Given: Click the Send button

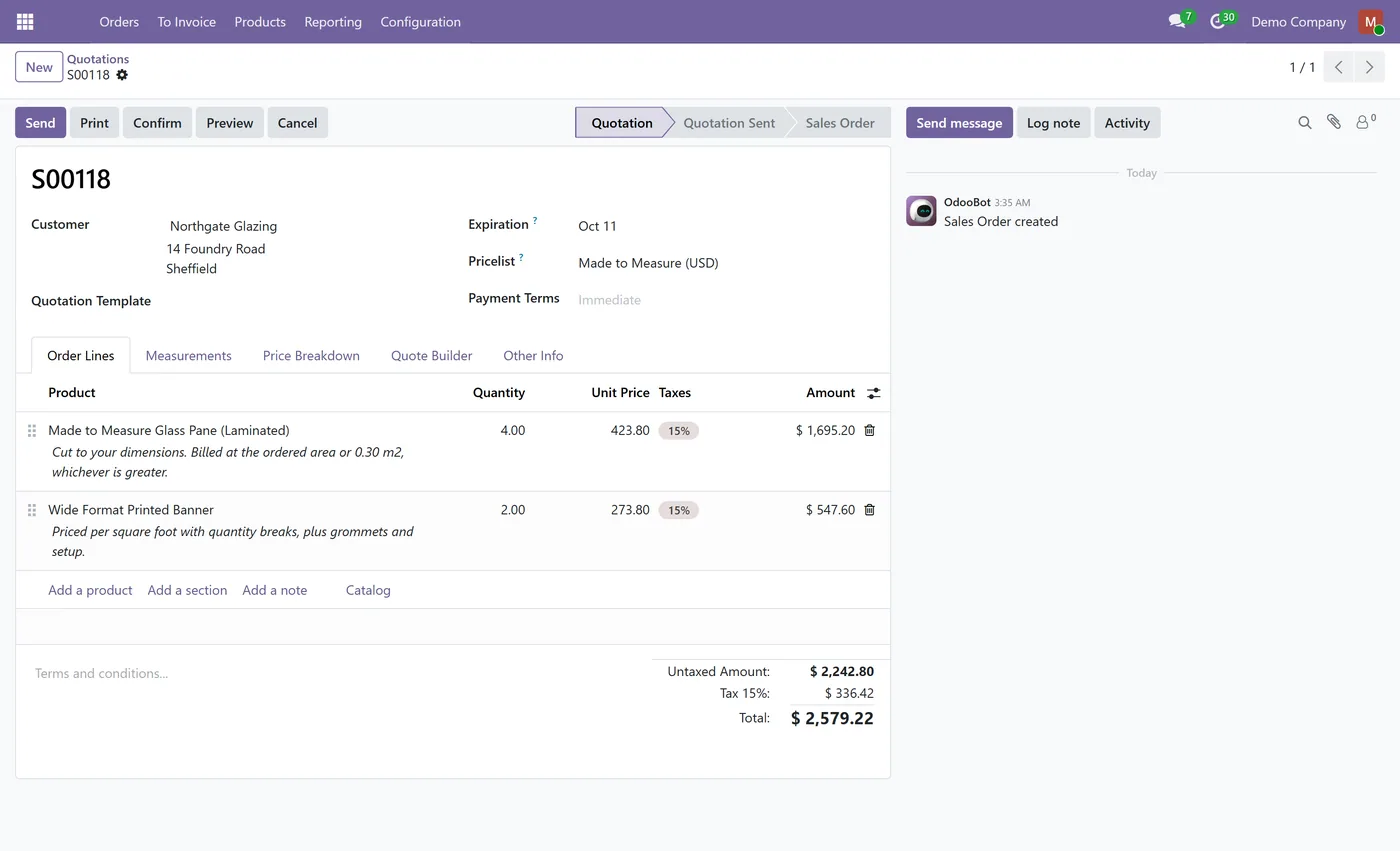Looking at the screenshot, I should pos(40,122).
